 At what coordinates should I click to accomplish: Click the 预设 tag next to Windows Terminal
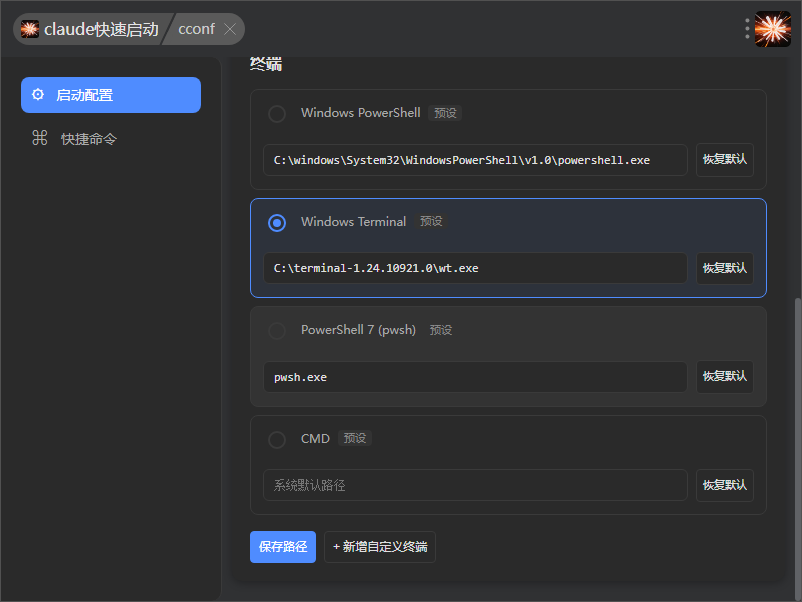click(x=431, y=221)
